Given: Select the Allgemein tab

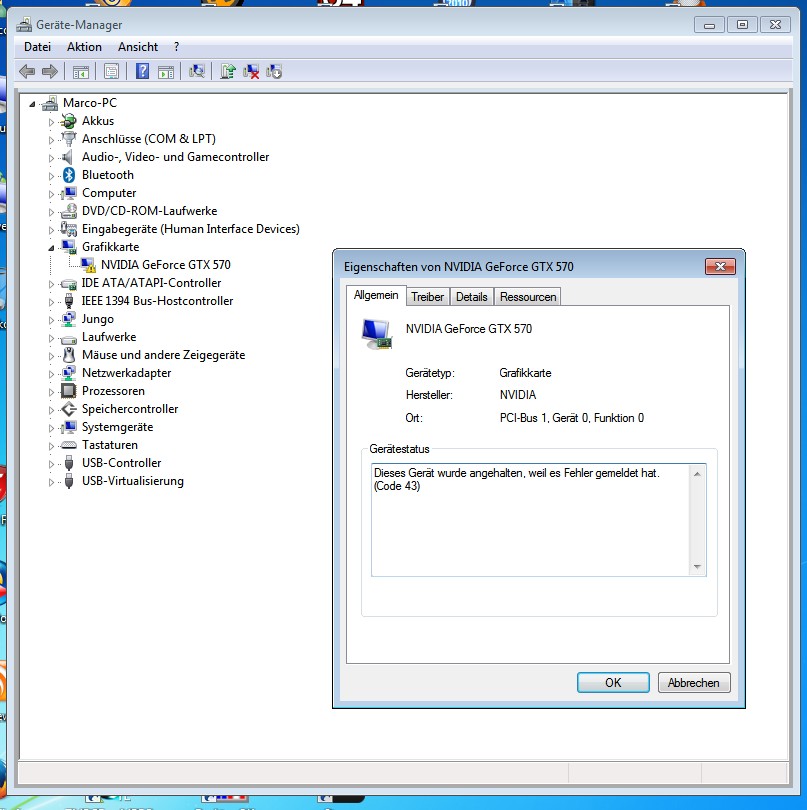Looking at the screenshot, I should click(x=376, y=295).
